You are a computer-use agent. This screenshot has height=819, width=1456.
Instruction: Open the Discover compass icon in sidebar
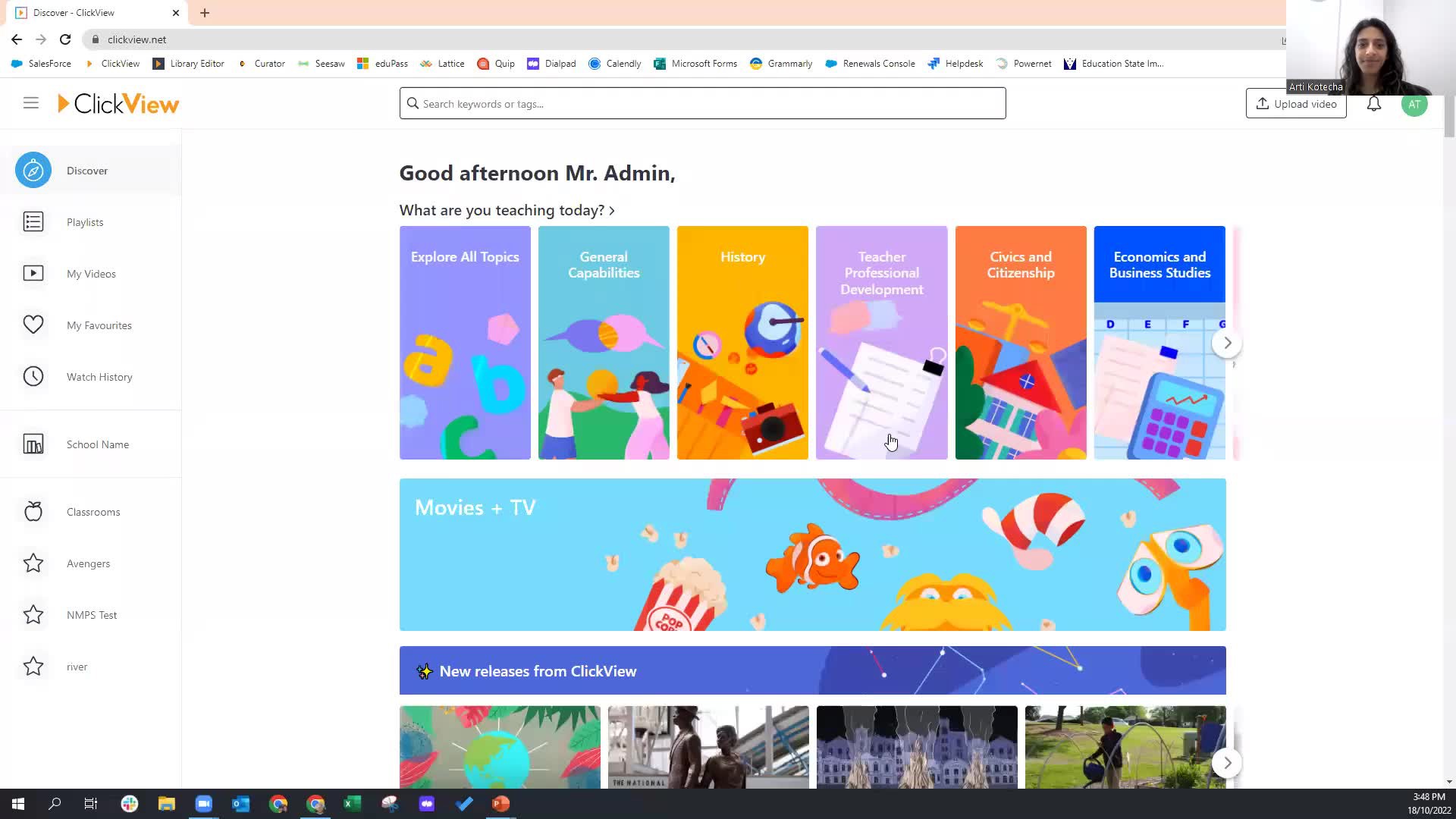(33, 170)
